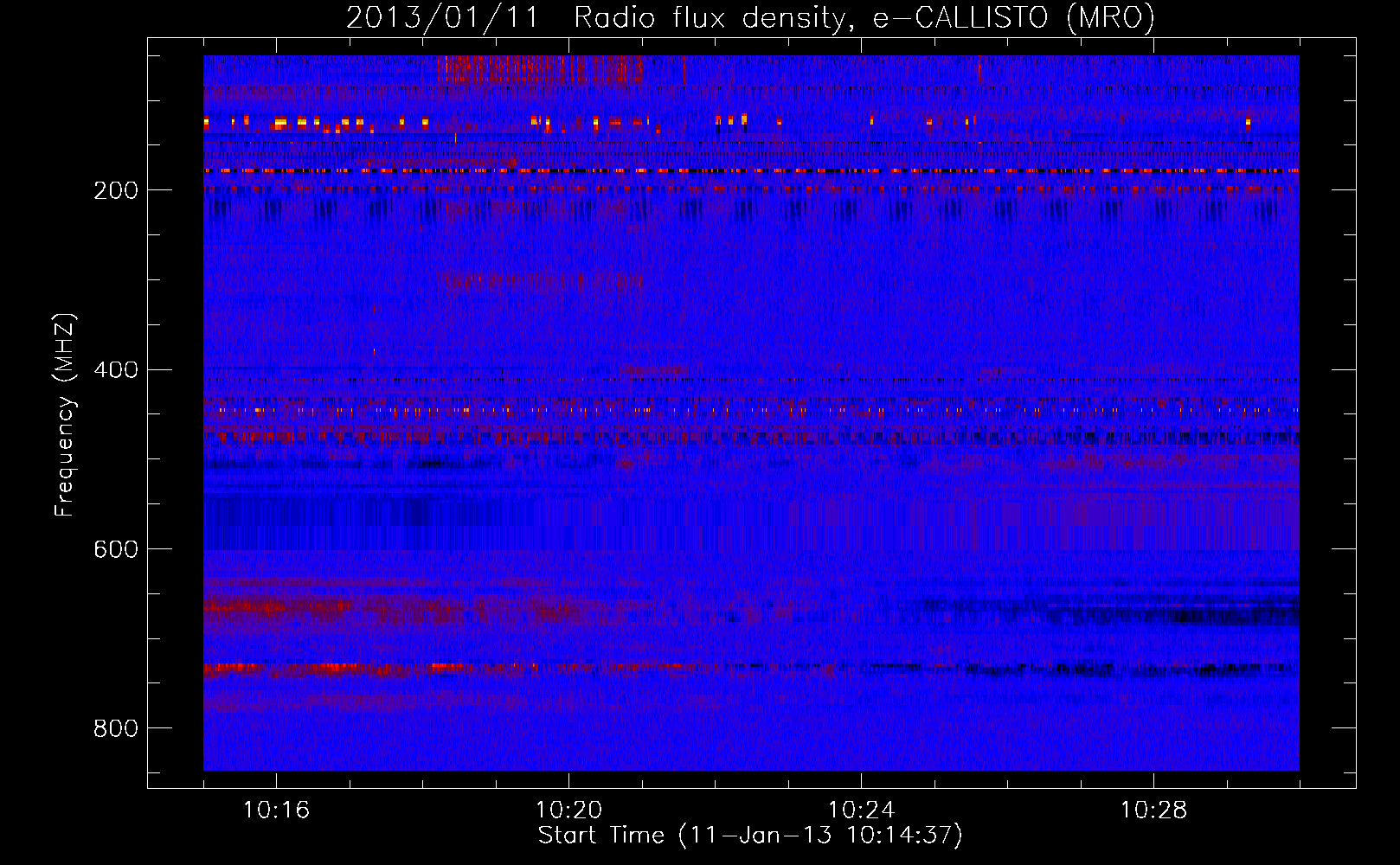Screen dimensions: 1400x865
Task: Click the 10:24 time tick label
Action: tap(861, 811)
